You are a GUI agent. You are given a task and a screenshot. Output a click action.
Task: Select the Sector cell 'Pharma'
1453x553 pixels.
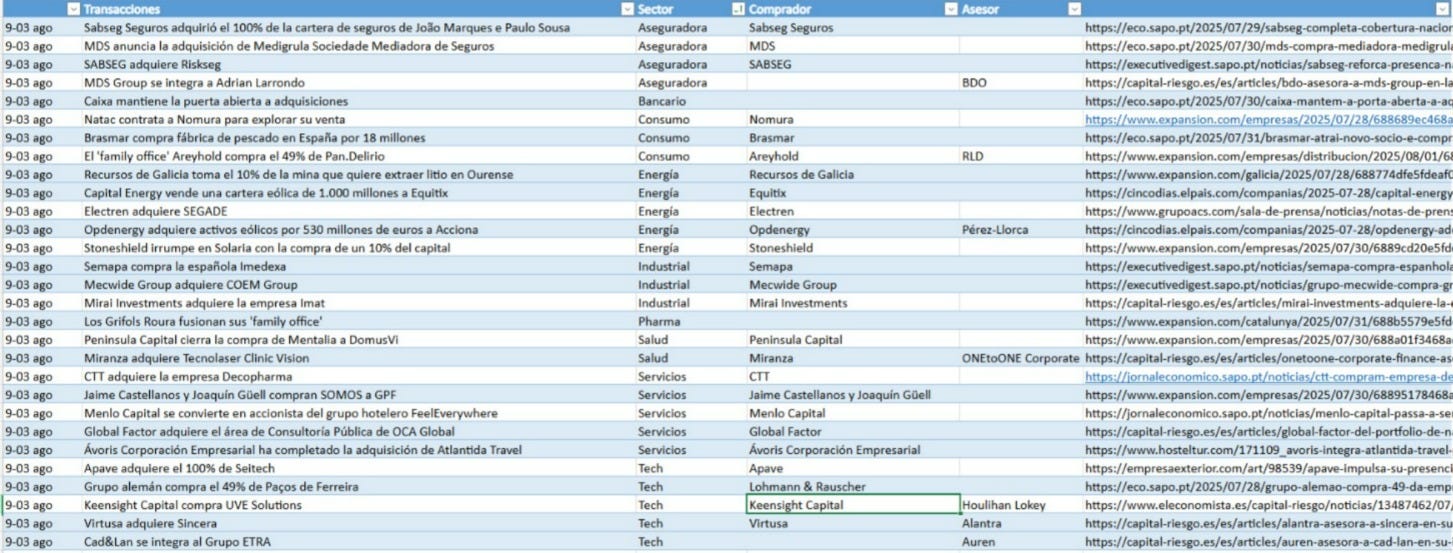(x=691, y=322)
